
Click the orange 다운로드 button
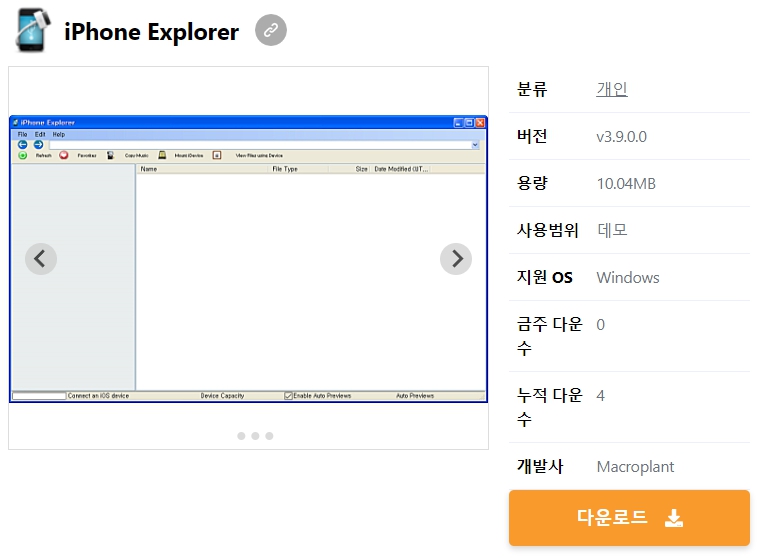[629, 518]
